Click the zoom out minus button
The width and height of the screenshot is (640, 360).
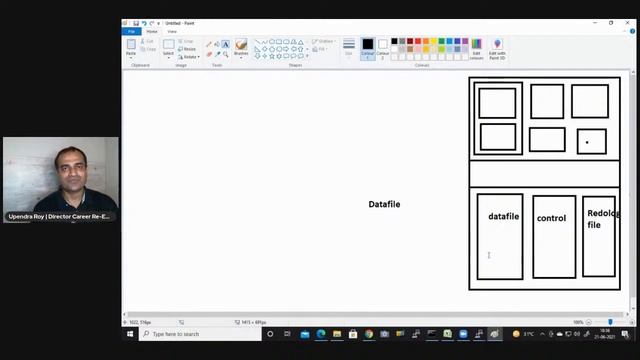click(589, 322)
